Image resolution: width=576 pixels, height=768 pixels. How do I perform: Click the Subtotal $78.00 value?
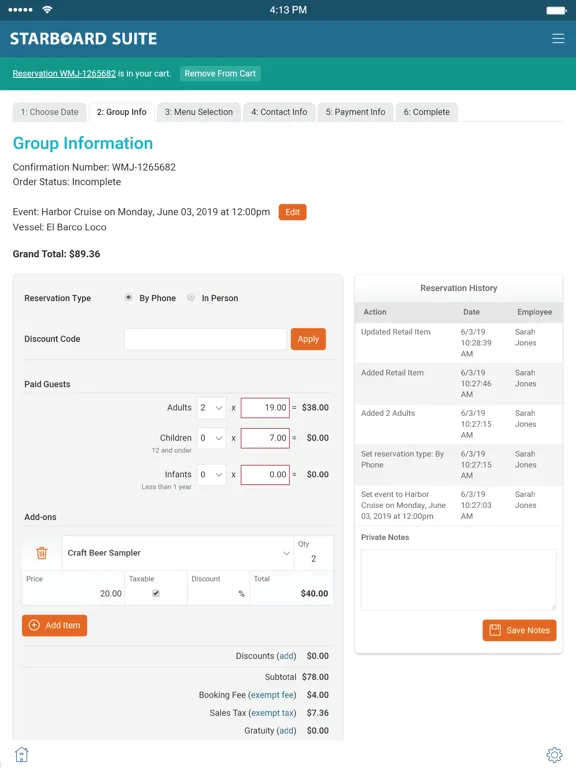pyautogui.click(x=315, y=677)
